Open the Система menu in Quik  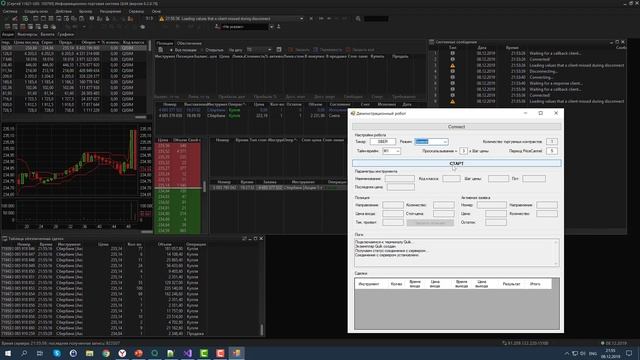(x=10, y=11)
